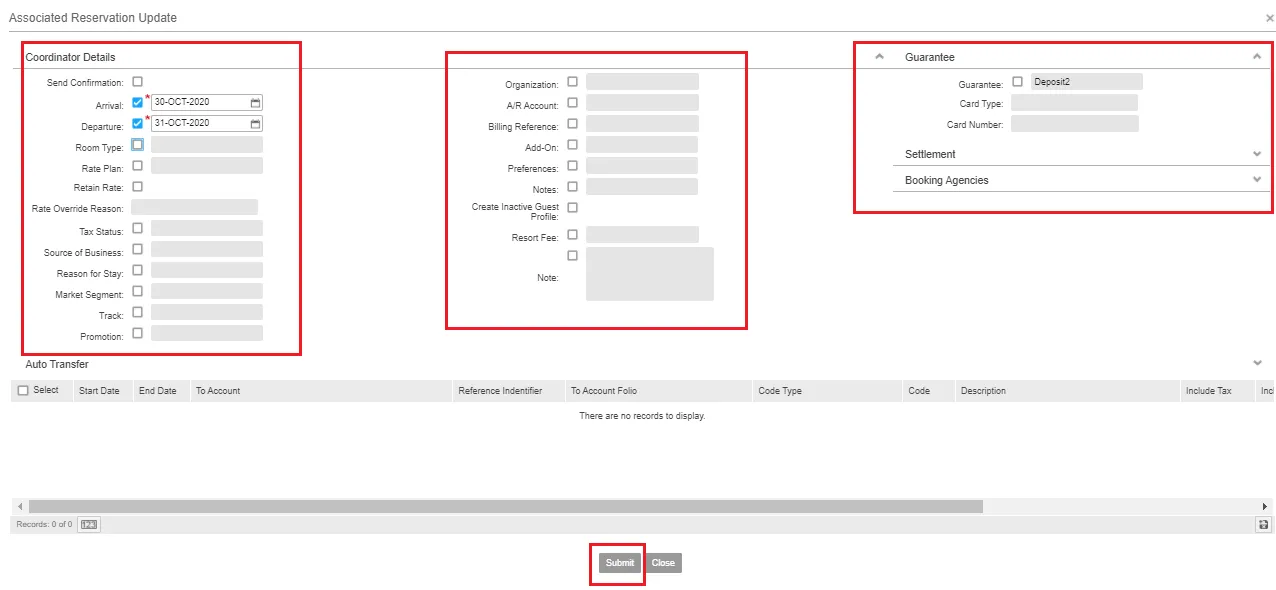The width and height of the screenshot is (1276, 590).
Task: Tick the Guarantee checkbox next to Deposit2
Action: (x=1018, y=82)
